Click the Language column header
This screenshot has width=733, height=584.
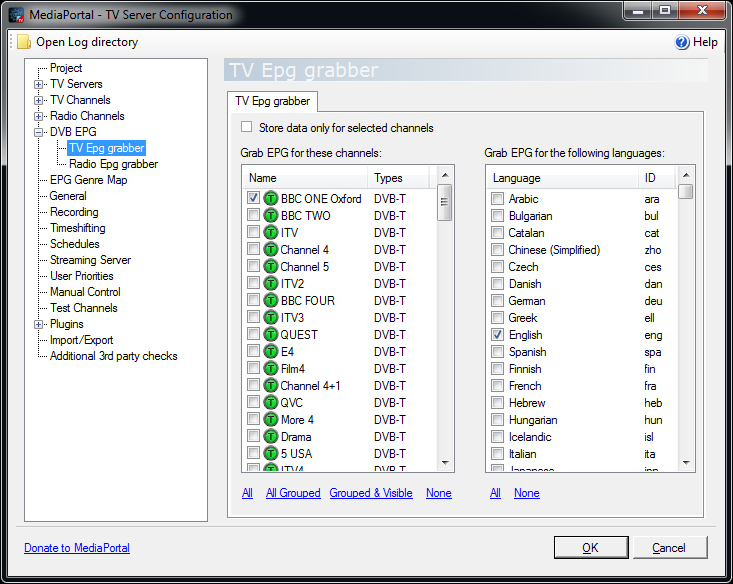click(x=562, y=178)
